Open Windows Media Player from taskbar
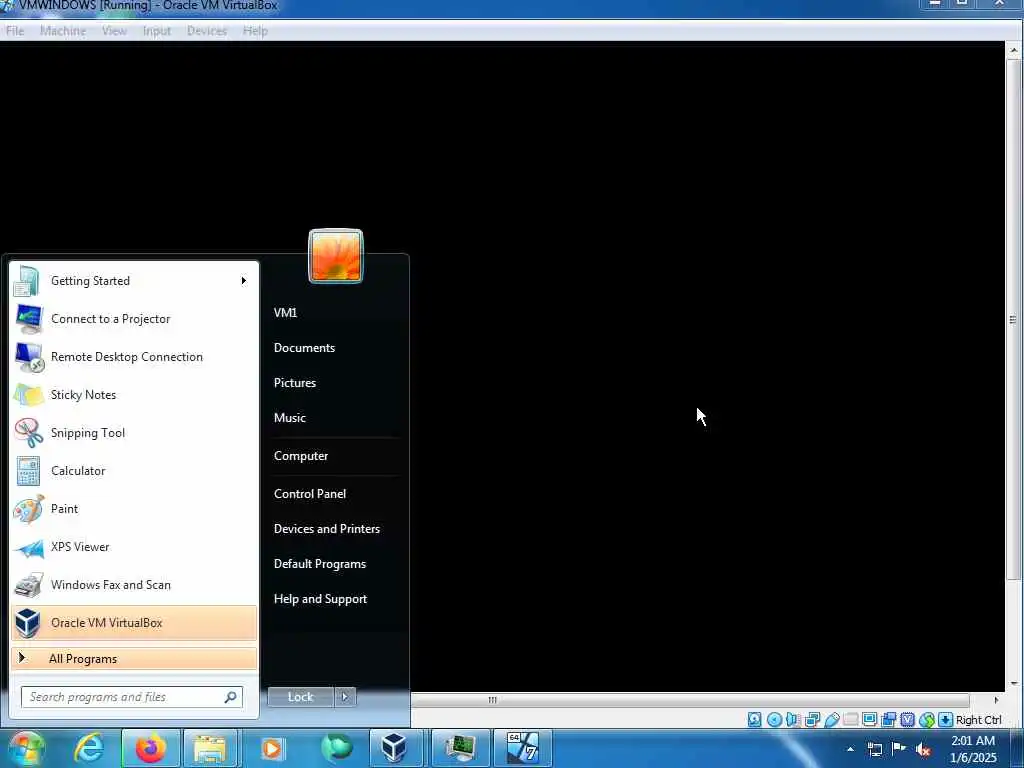The image size is (1024, 768). click(x=272, y=748)
